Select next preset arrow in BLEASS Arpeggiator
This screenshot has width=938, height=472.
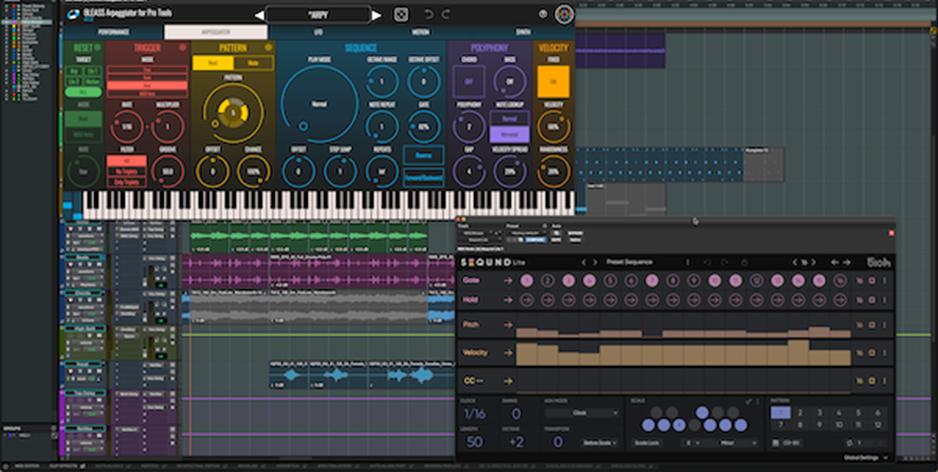tap(376, 15)
